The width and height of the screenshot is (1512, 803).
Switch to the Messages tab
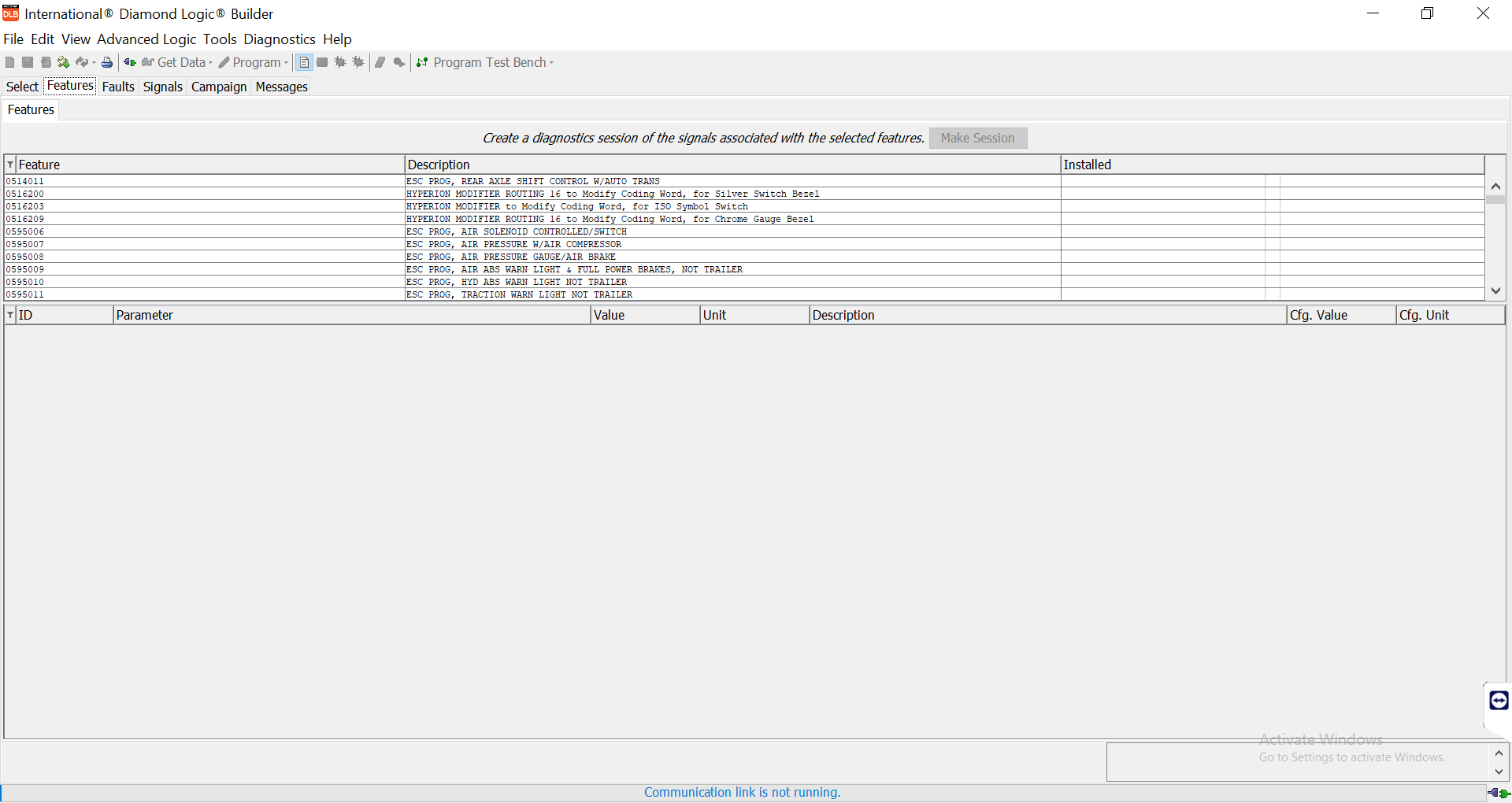click(x=282, y=87)
